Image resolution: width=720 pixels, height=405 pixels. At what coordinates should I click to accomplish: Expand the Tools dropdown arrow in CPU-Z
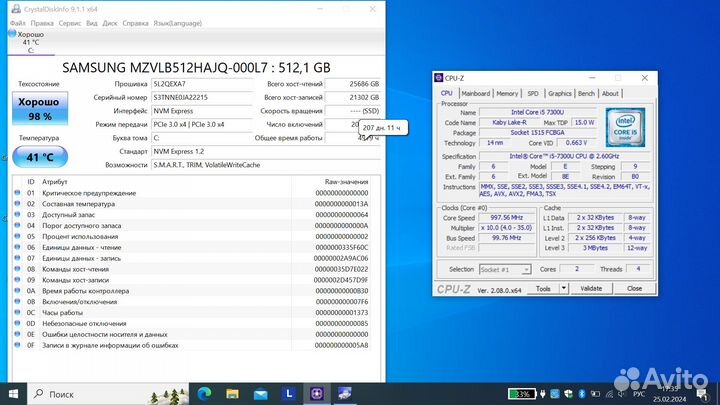(x=563, y=288)
